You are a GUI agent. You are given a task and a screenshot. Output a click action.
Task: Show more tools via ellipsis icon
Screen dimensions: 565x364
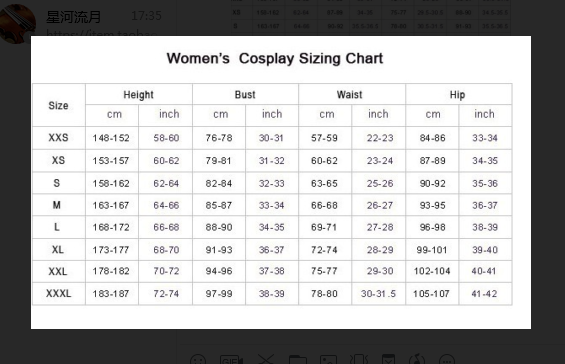(447, 360)
